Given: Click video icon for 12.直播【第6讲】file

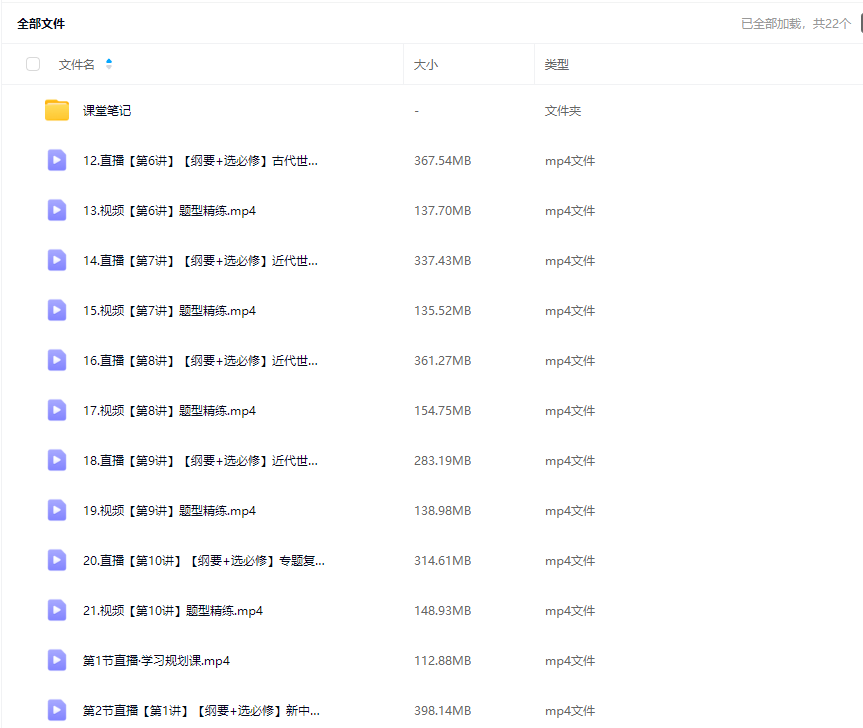Looking at the screenshot, I should tap(57, 160).
